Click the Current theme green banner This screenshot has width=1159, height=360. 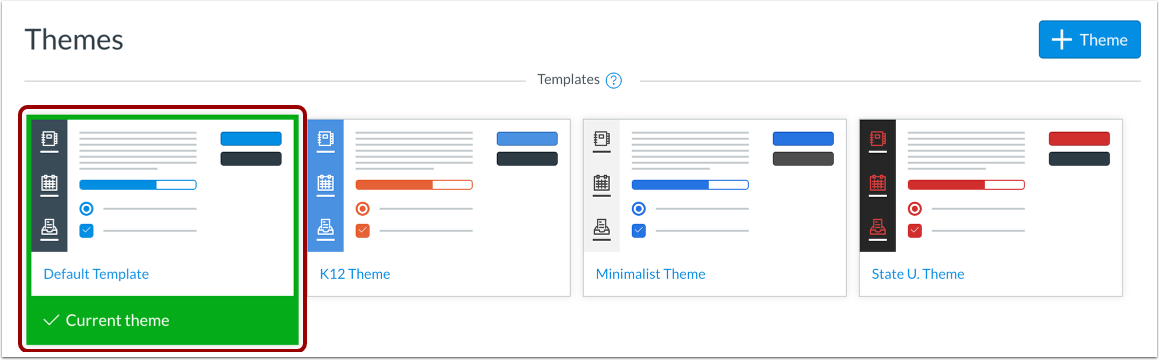(x=162, y=321)
